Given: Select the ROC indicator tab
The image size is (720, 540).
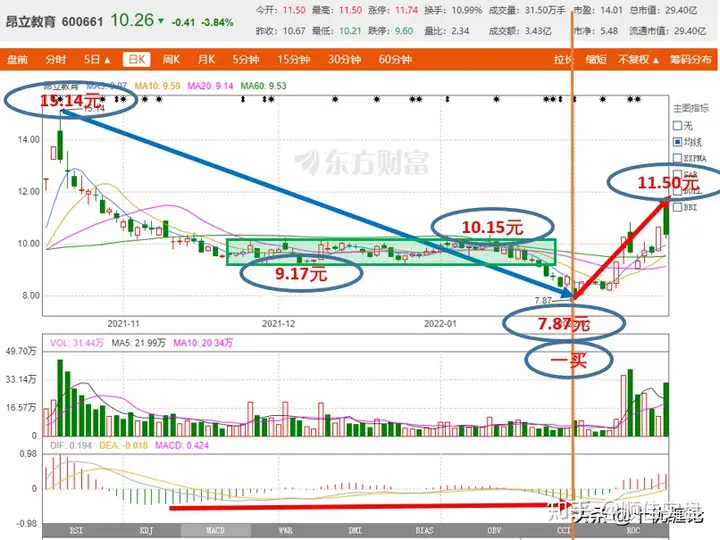Looking at the screenshot, I should [x=633, y=530].
